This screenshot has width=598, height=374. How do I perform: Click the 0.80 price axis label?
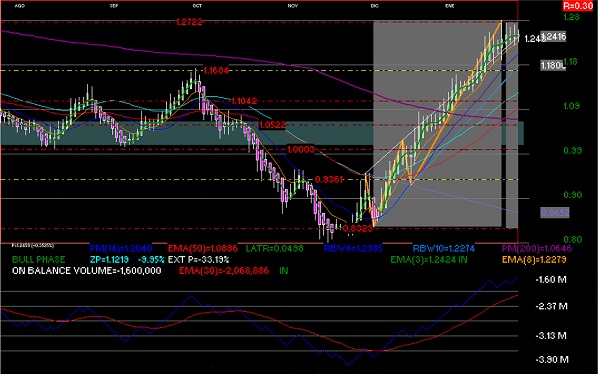573,239
